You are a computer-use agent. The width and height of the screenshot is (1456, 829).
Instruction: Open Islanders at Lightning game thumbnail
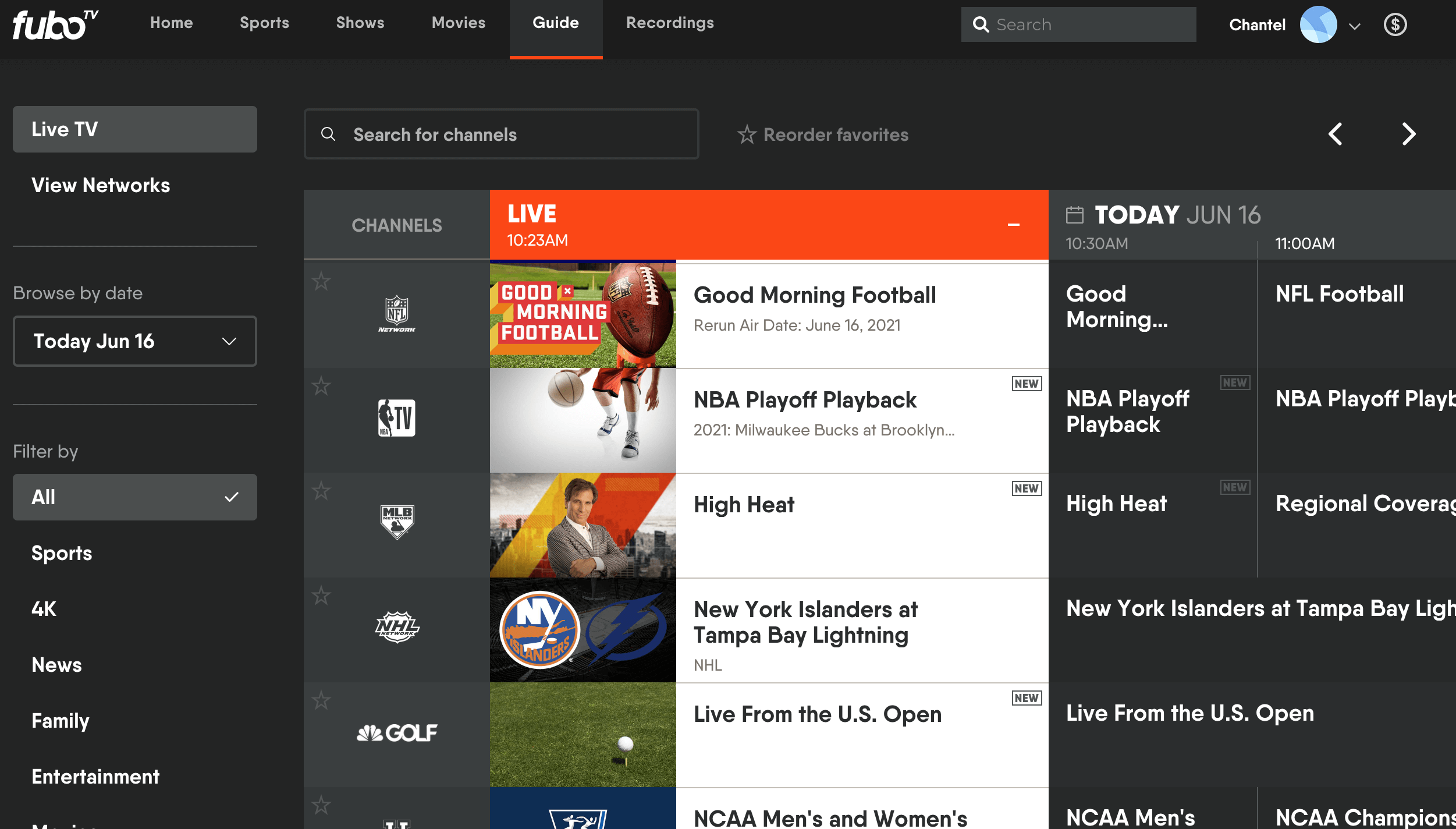tap(583, 630)
